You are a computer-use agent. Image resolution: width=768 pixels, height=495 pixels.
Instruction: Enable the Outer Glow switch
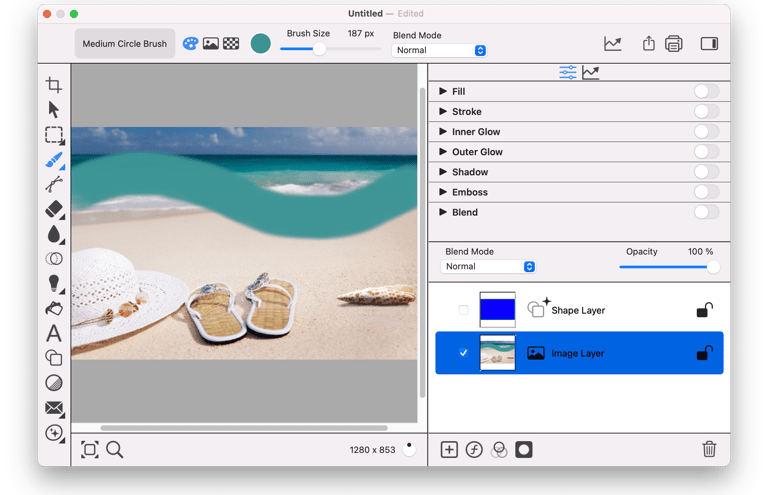click(x=706, y=152)
